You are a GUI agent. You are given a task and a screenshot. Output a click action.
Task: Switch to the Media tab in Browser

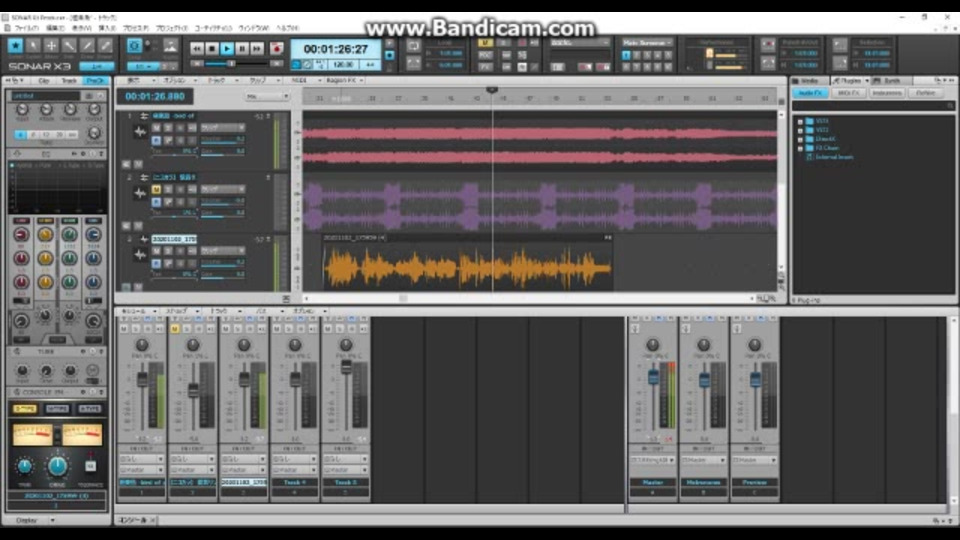point(808,81)
